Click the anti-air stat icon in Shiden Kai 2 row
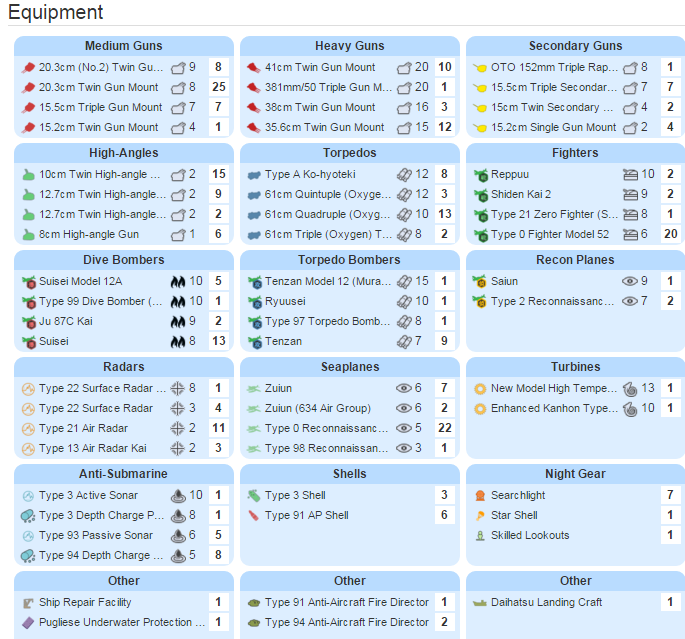The image size is (685, 639). pos(630,195)
